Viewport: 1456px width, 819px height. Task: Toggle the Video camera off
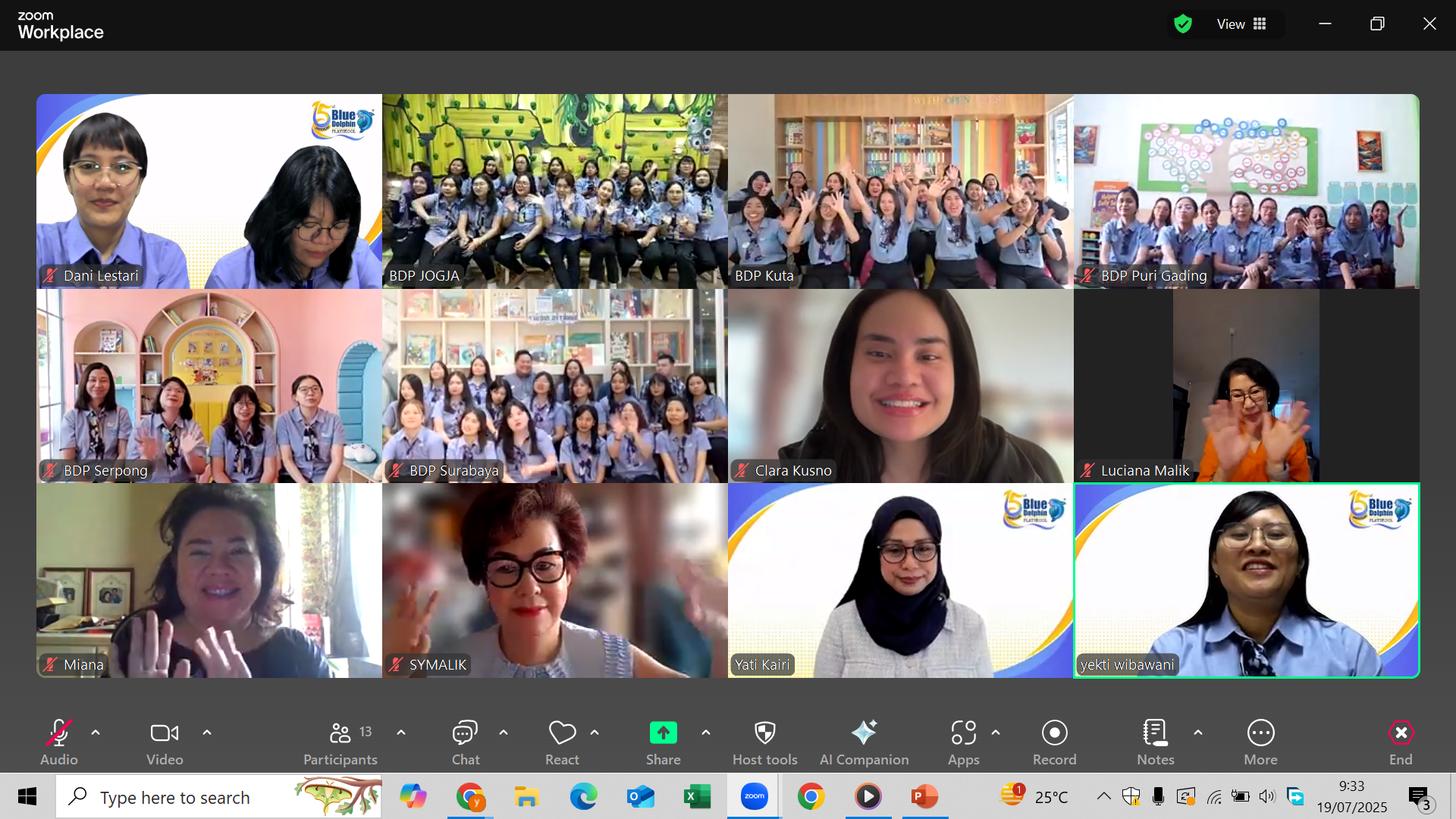pyautogui.click(x=165, y=733)
